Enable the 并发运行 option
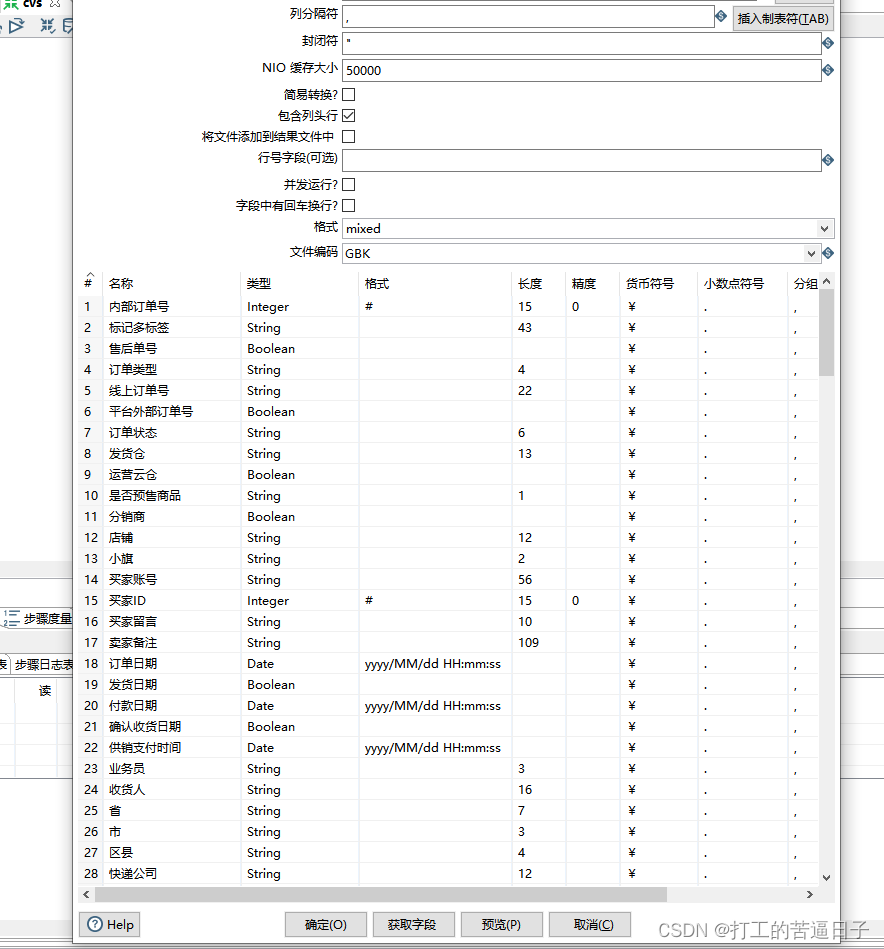 pos(348,184)
